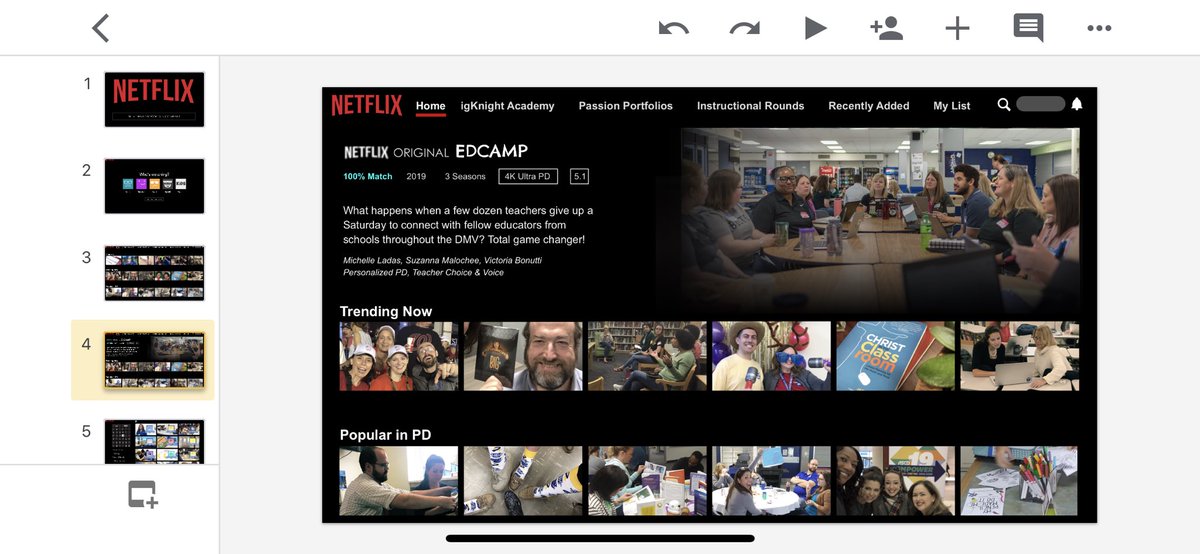Undo the last action
The image size is (1200, 554).
coord(673,28)
